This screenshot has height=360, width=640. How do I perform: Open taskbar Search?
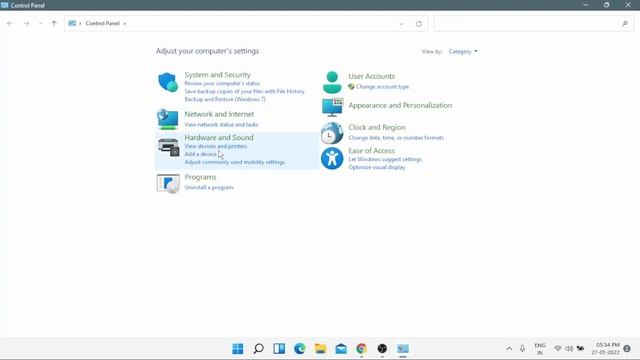tap(258, 349)
